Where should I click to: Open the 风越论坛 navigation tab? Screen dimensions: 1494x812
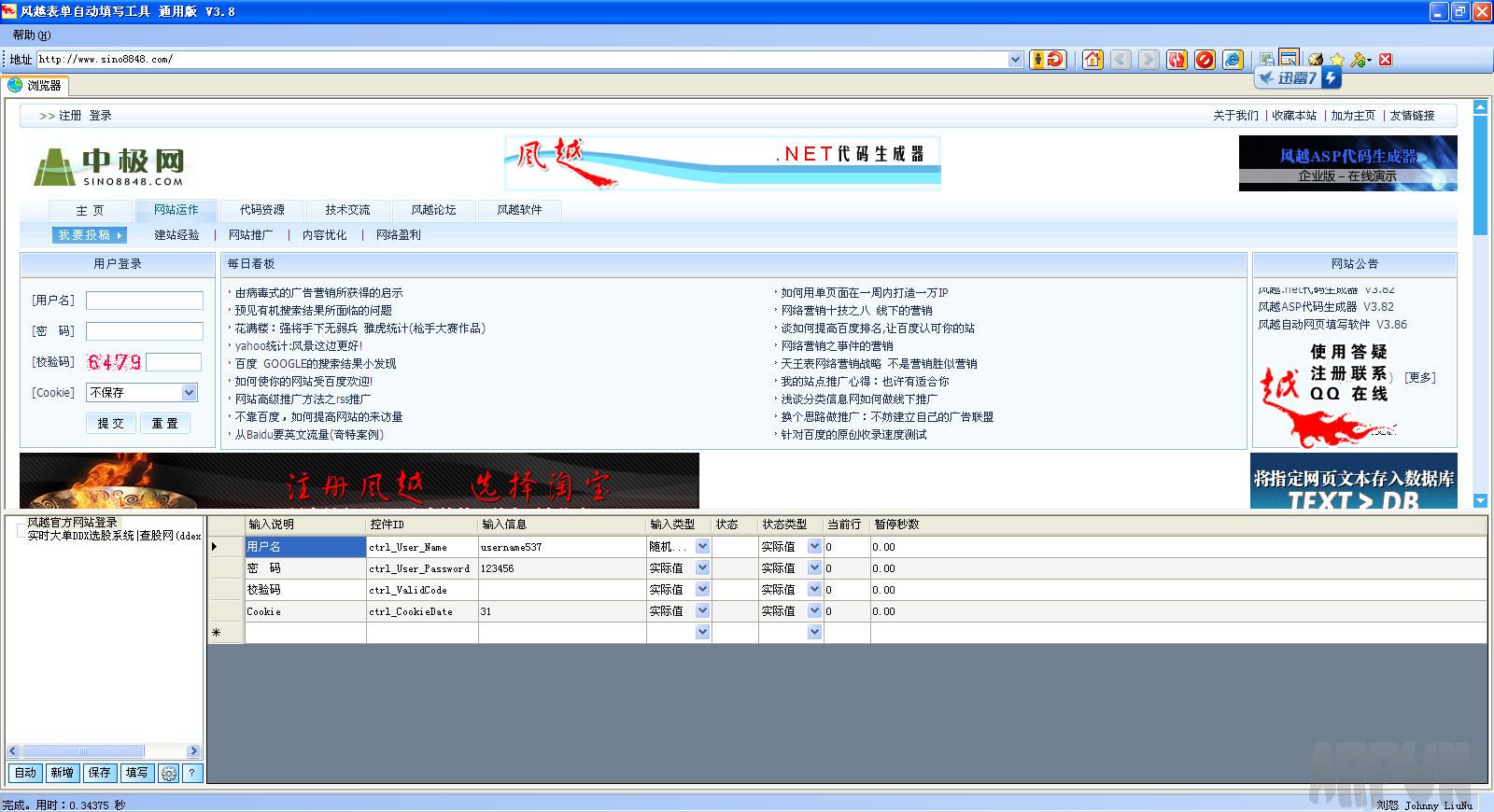pos(433,210)
